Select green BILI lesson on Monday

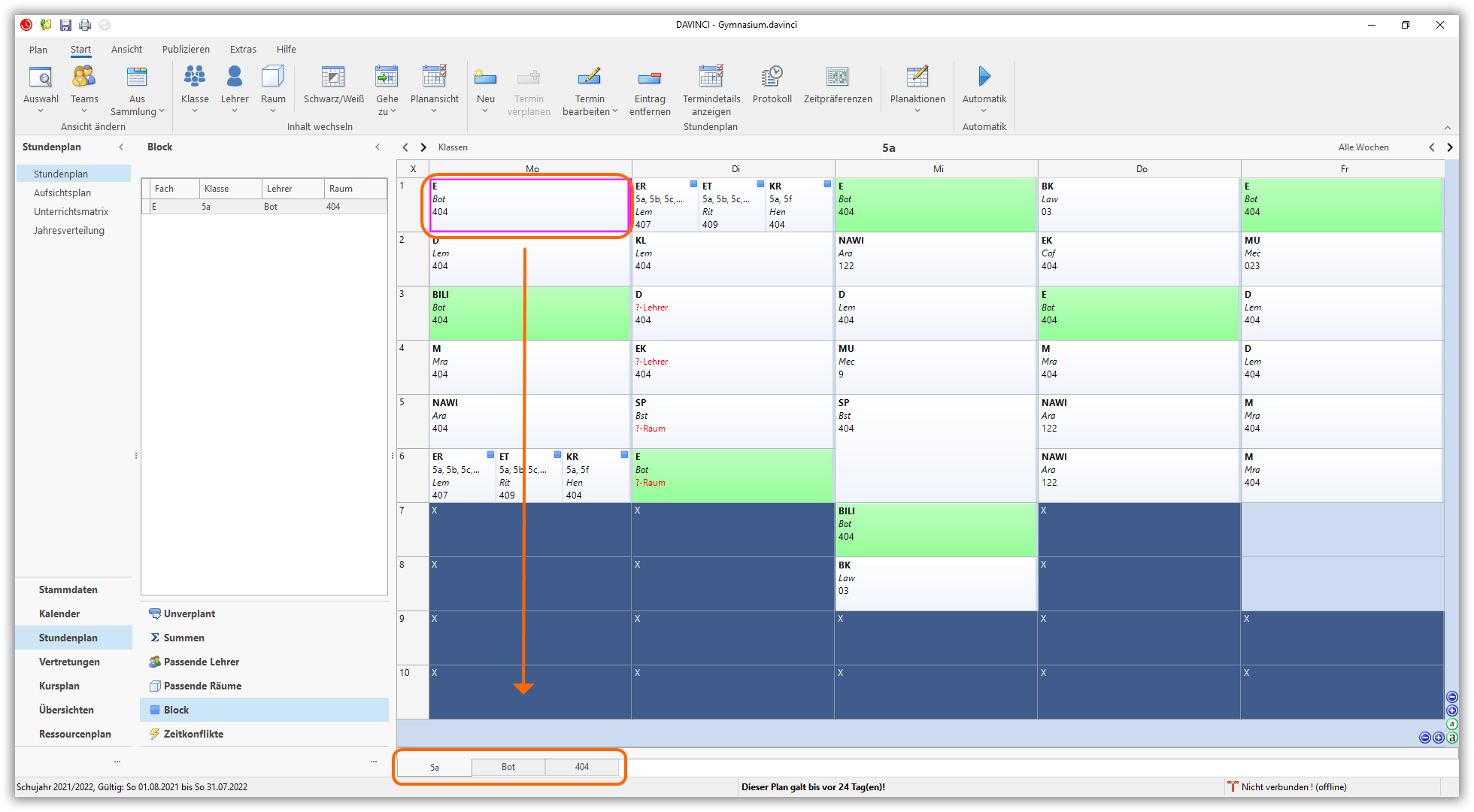481,313
